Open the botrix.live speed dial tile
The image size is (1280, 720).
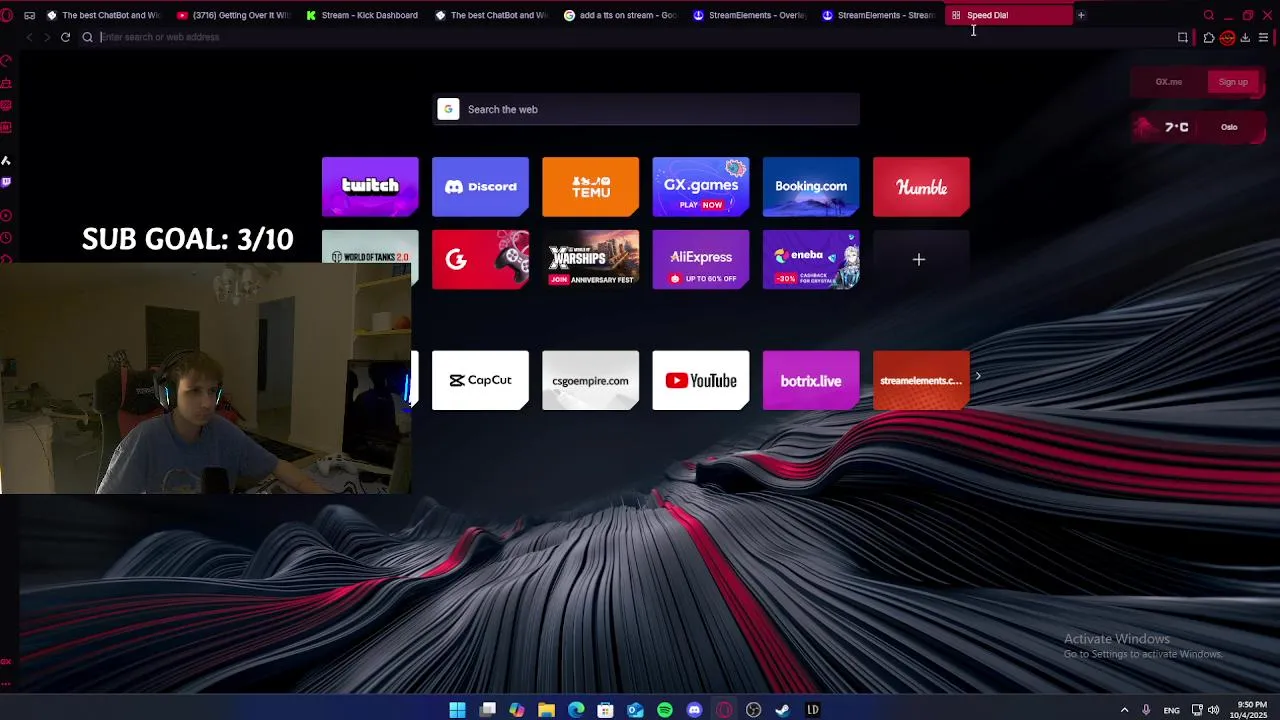pyautogui.click(x=811, y=380)
